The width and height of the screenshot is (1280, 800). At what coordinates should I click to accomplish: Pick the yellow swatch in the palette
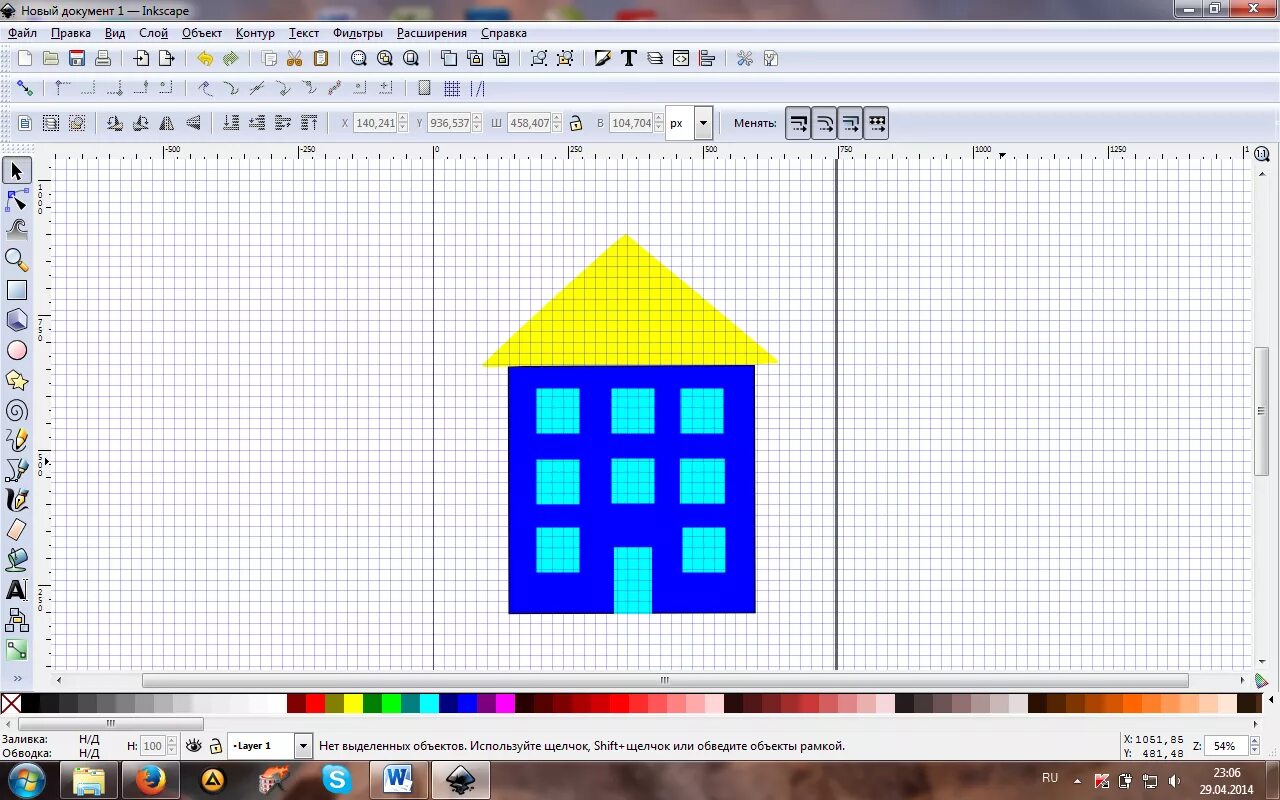(353, 703)
